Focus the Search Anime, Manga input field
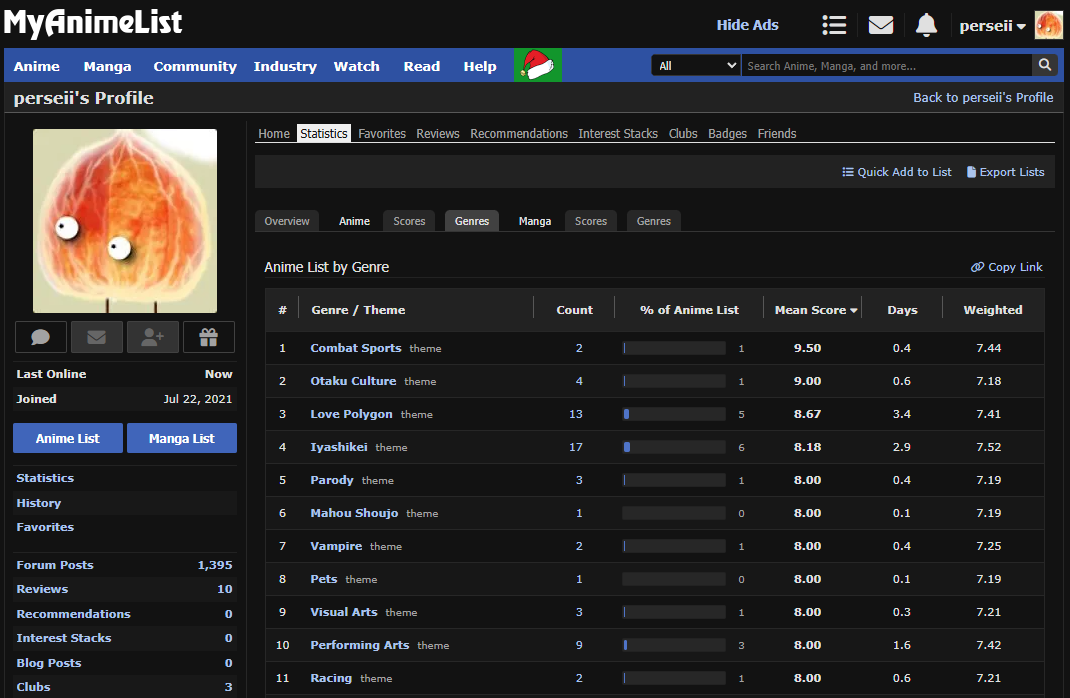 pyautogui.click(x=886, y=66)
